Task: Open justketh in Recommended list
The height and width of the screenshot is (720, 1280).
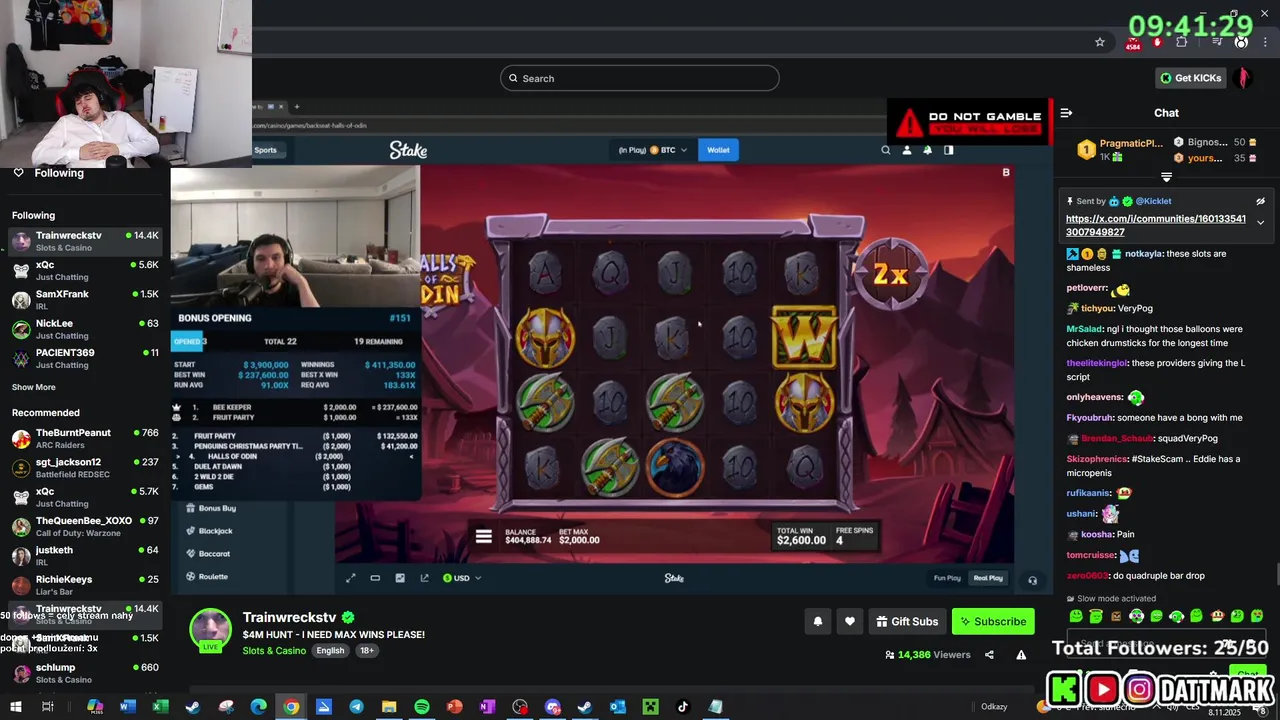Action: [84, 556]
